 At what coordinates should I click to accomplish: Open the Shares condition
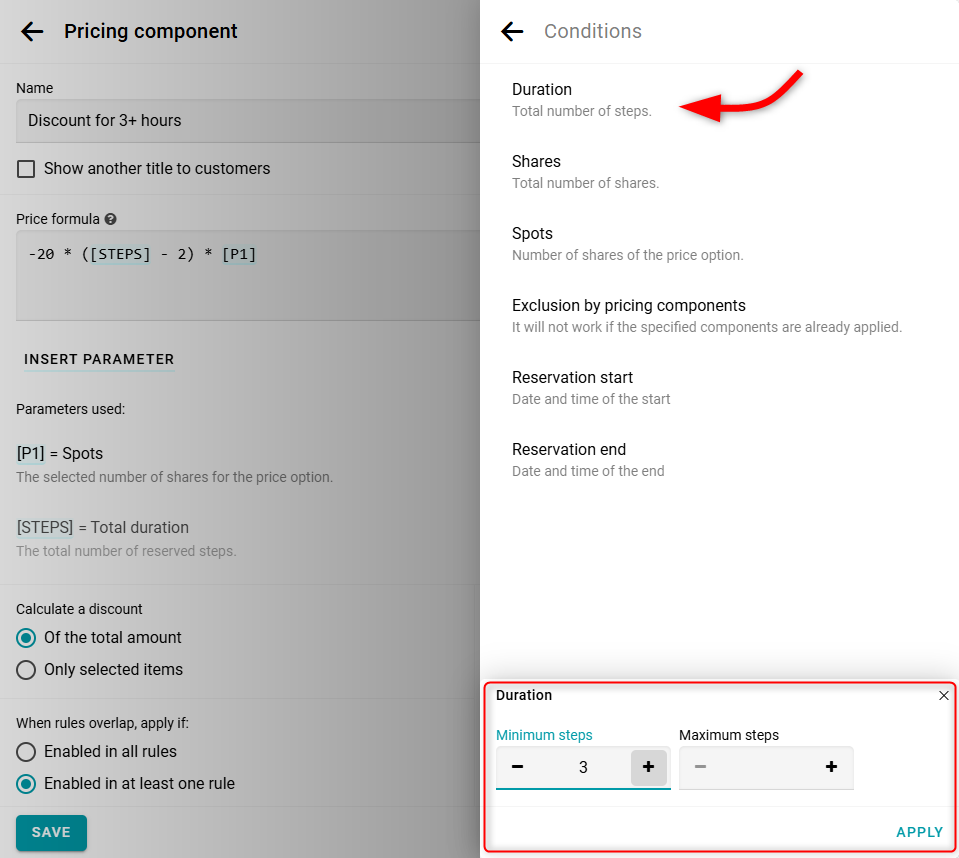[536, 162]
